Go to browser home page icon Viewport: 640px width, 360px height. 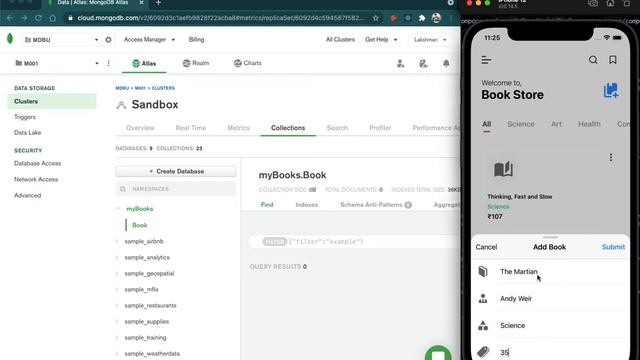52,18
